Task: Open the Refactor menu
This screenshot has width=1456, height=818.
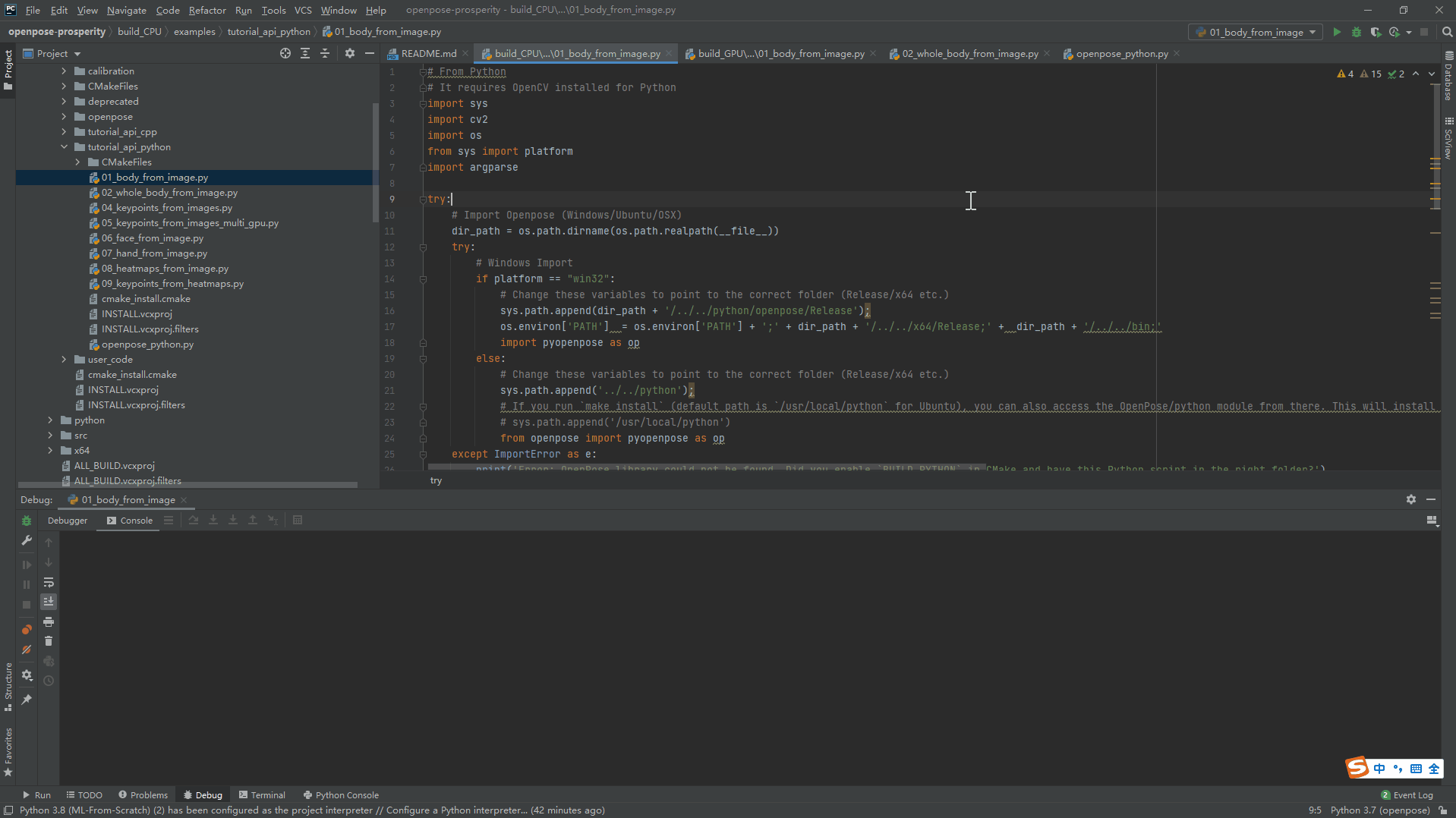Action: [x=207, y=10]
